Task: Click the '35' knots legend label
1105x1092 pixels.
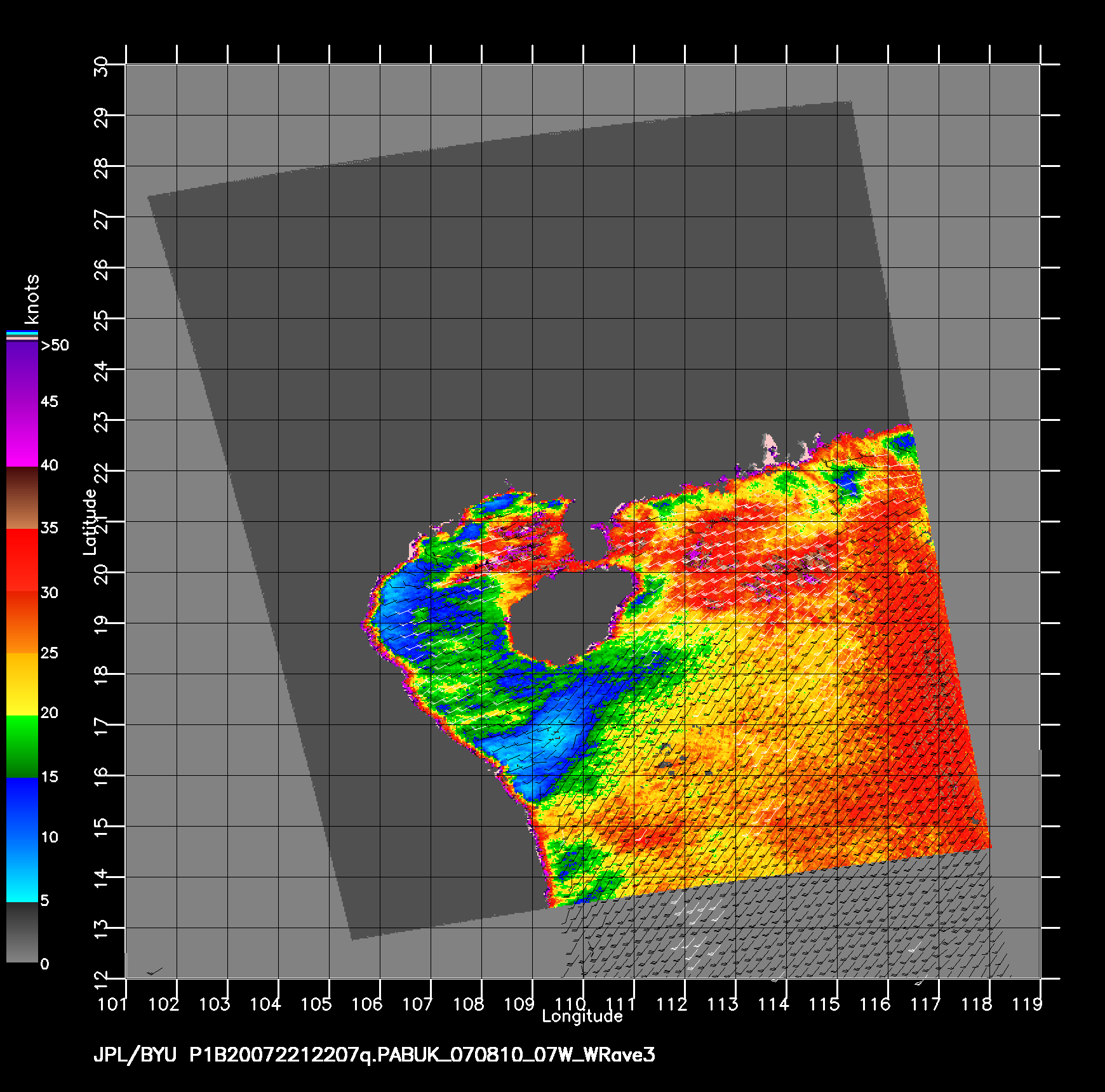Action: click(x=50, y=528)
